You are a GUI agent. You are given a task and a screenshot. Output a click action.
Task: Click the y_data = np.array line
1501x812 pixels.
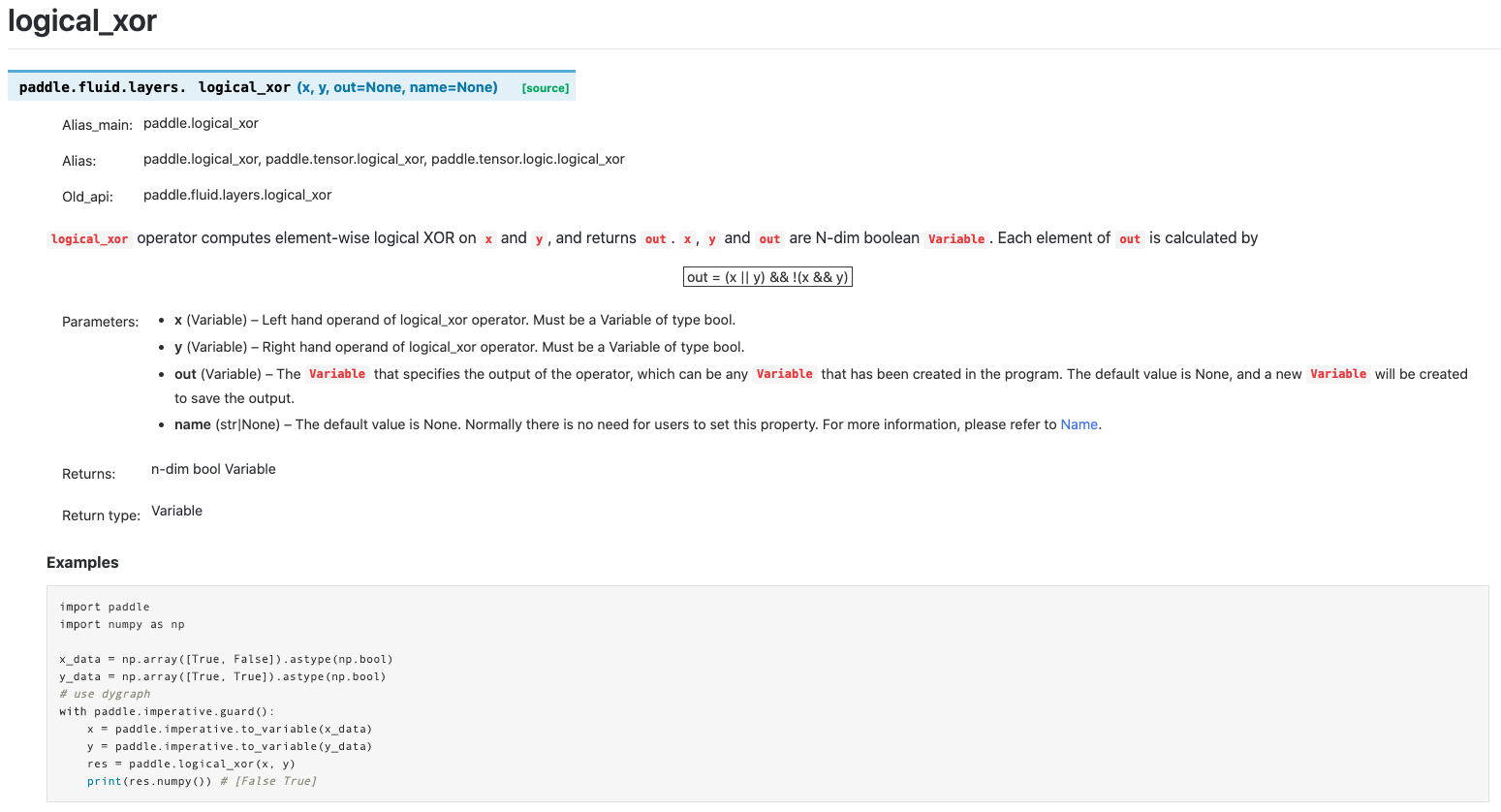tap(223, 676)
